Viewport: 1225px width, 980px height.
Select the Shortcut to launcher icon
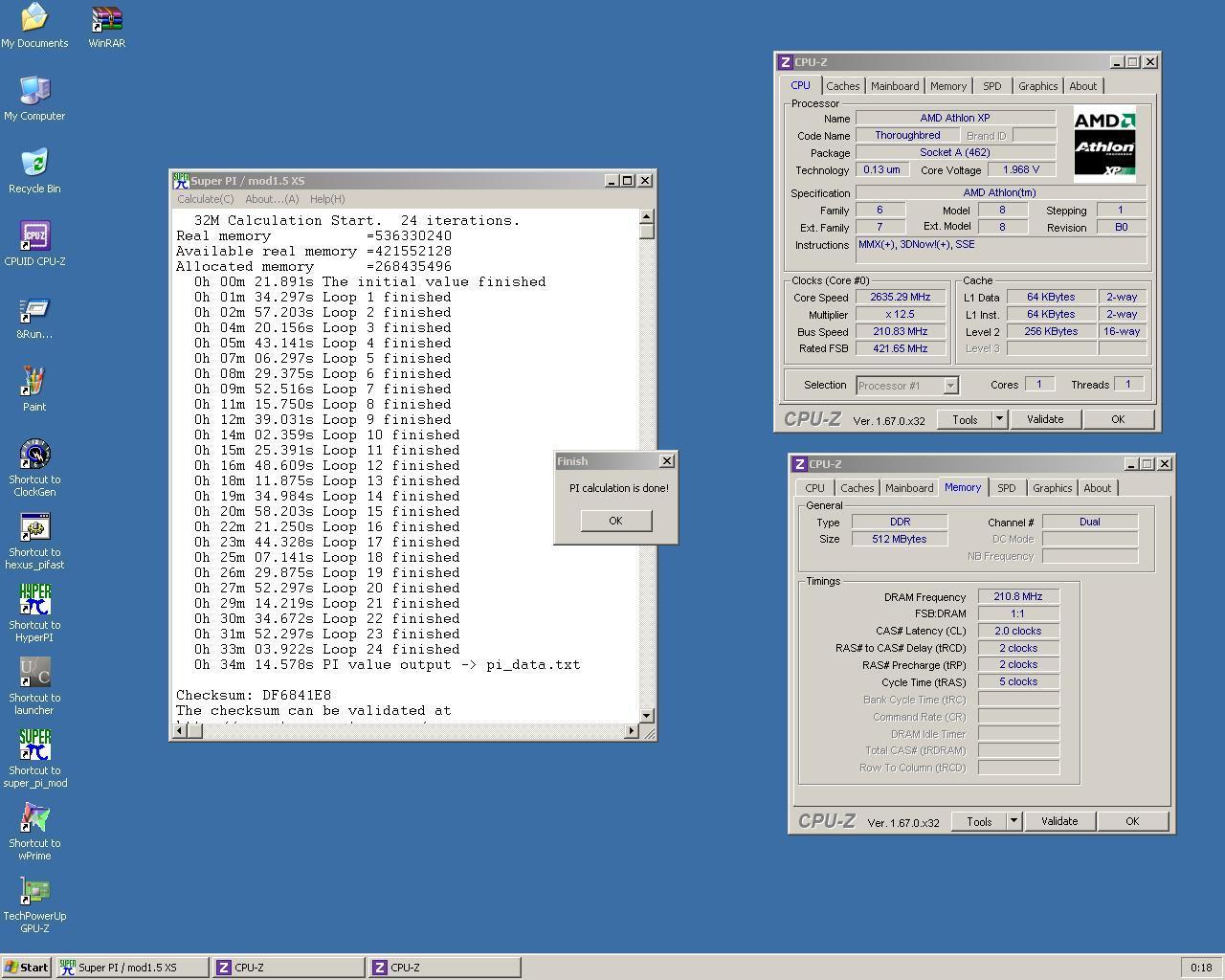point(34,687)
